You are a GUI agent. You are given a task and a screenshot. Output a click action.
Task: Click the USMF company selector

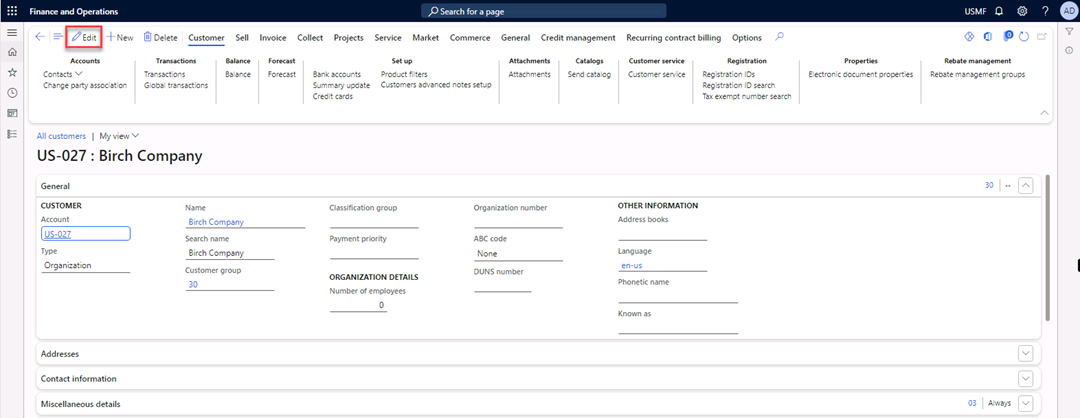tap(975, 11)
